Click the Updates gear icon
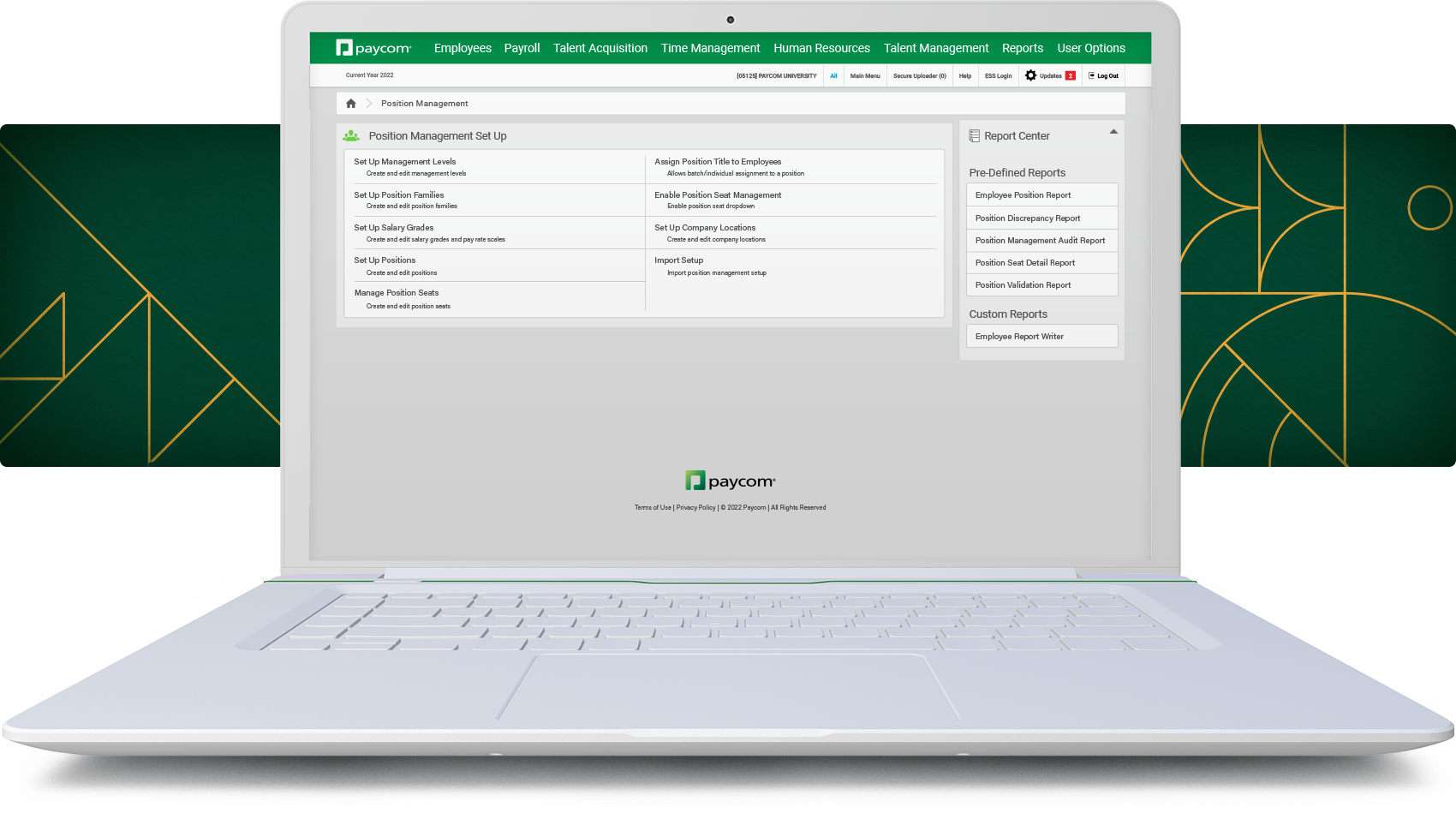This screenshot has width=1456, height=819. pos(1030,75)
